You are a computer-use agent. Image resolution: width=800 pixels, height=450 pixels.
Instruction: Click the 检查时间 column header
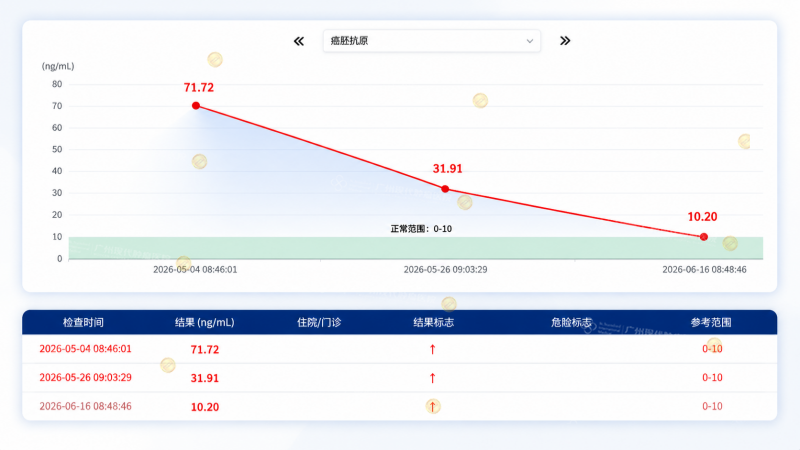[83, 322]
